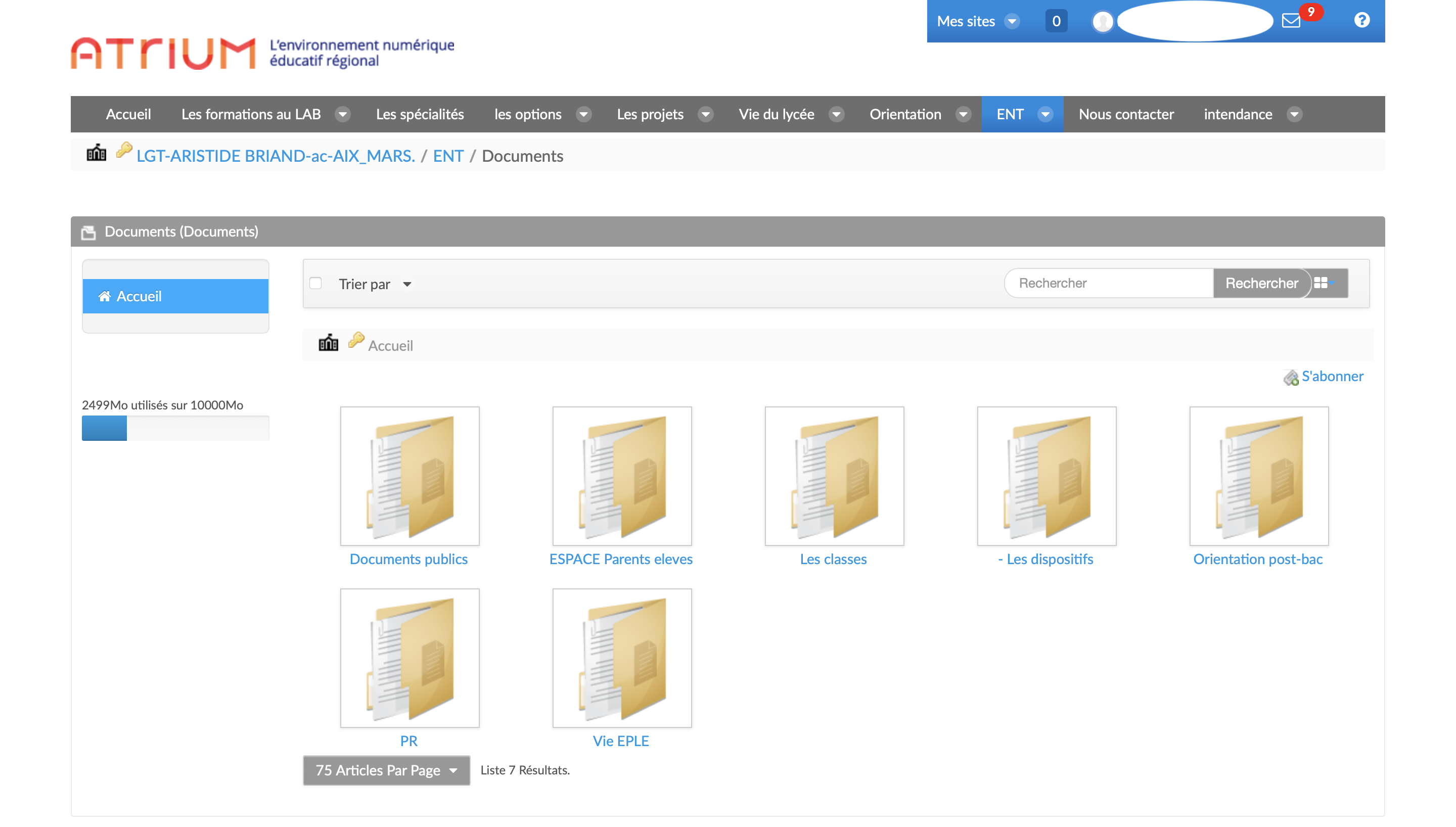Expand the Mes sites dropdown
Image resolution: width=1456 pixels, height=827 pixels.
point(1011,21)
